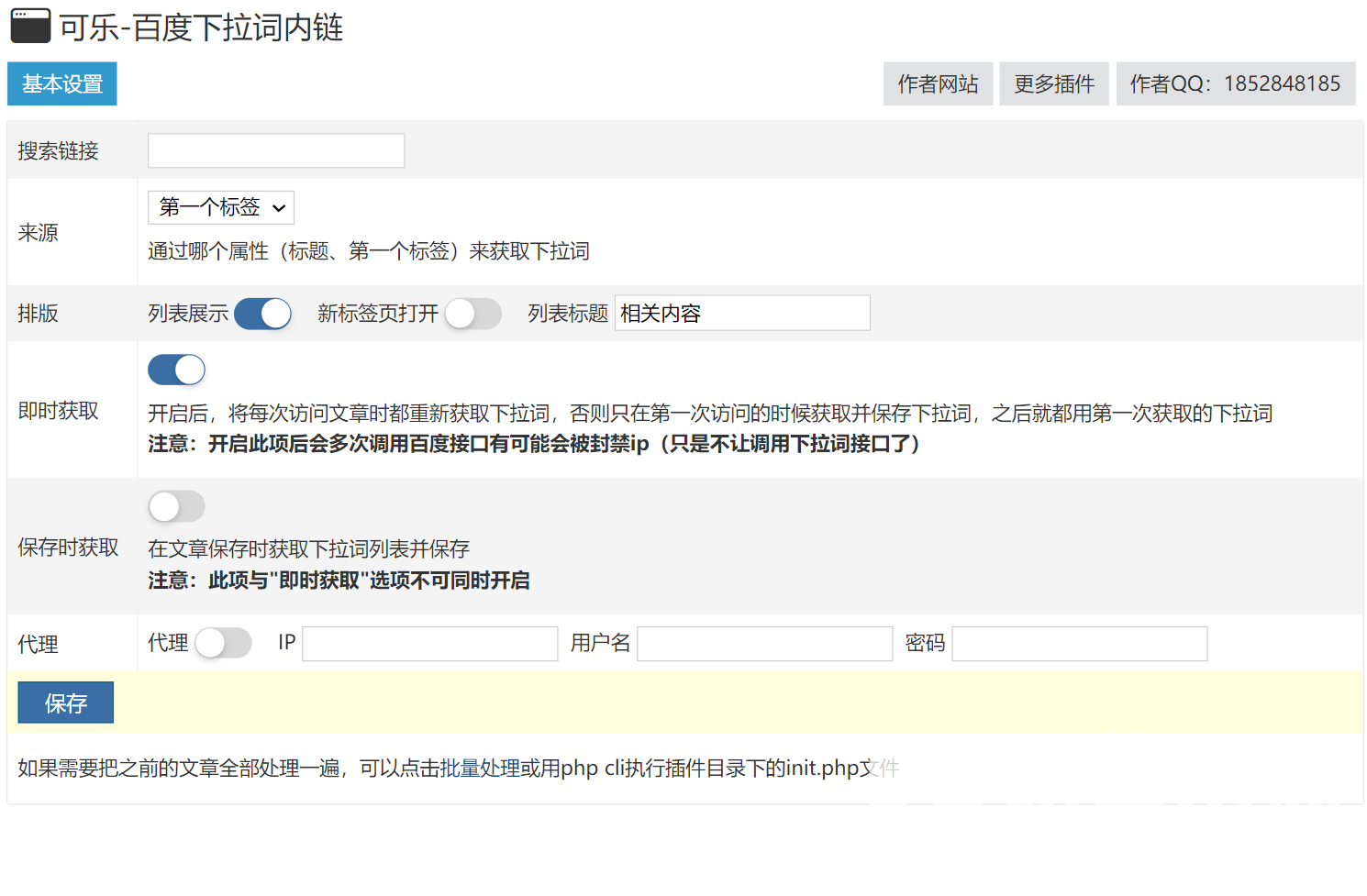Click the blue 保存 button

pos(66,702)
